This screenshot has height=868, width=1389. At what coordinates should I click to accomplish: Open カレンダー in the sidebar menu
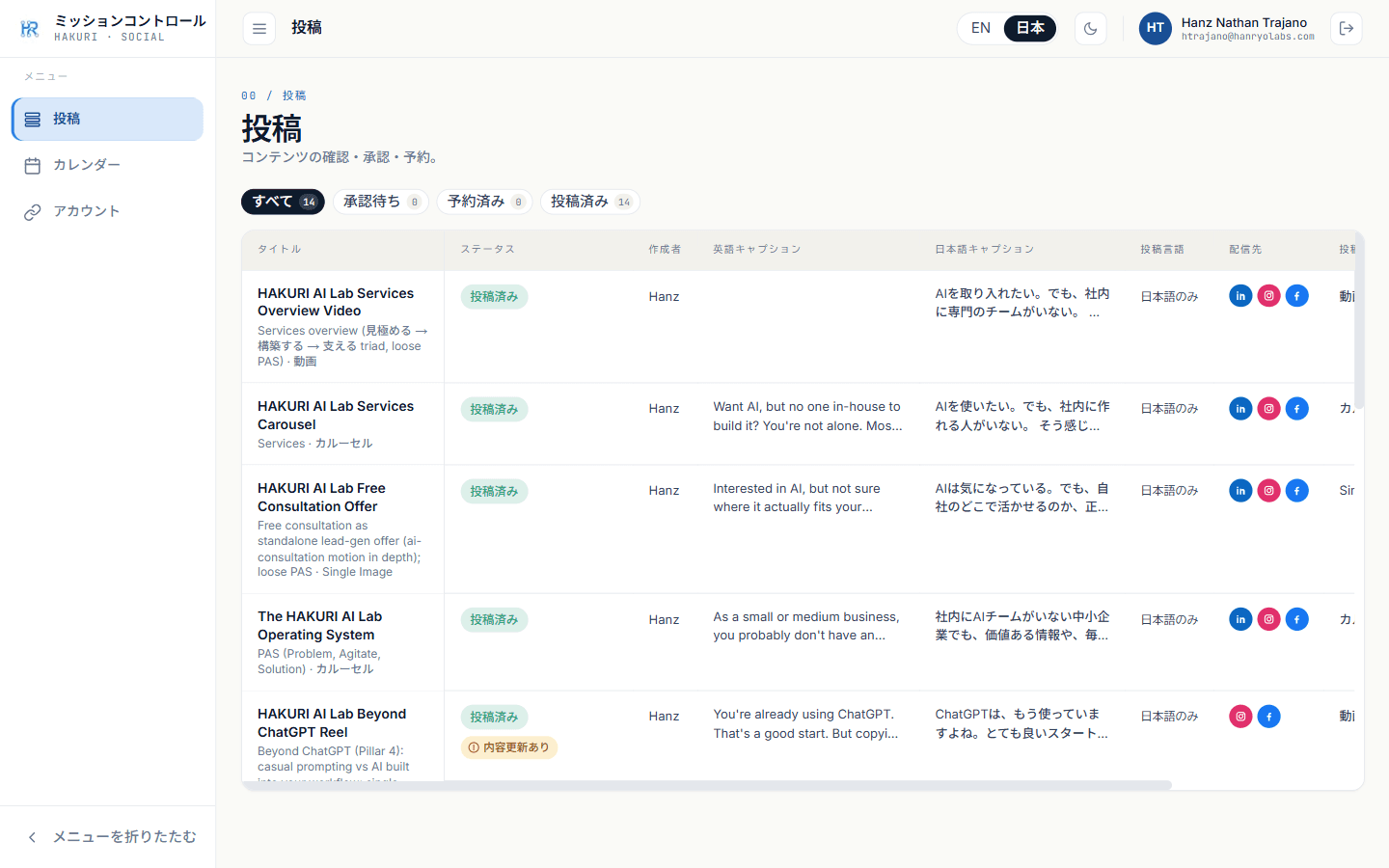pos(107,165)
